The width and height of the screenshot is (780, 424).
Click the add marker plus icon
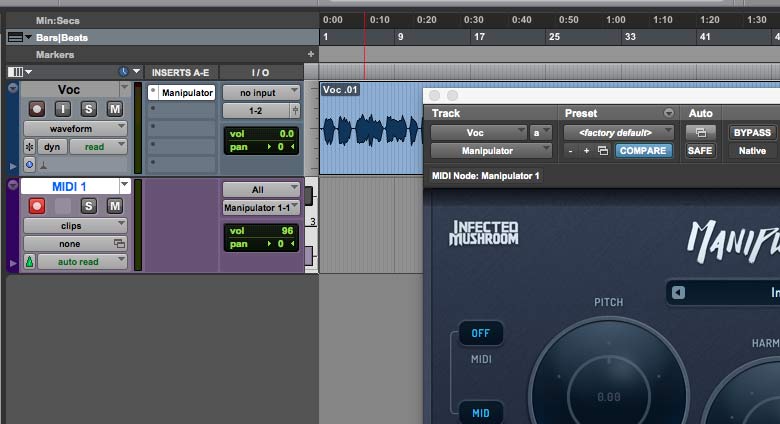click(x=310, y=54)
